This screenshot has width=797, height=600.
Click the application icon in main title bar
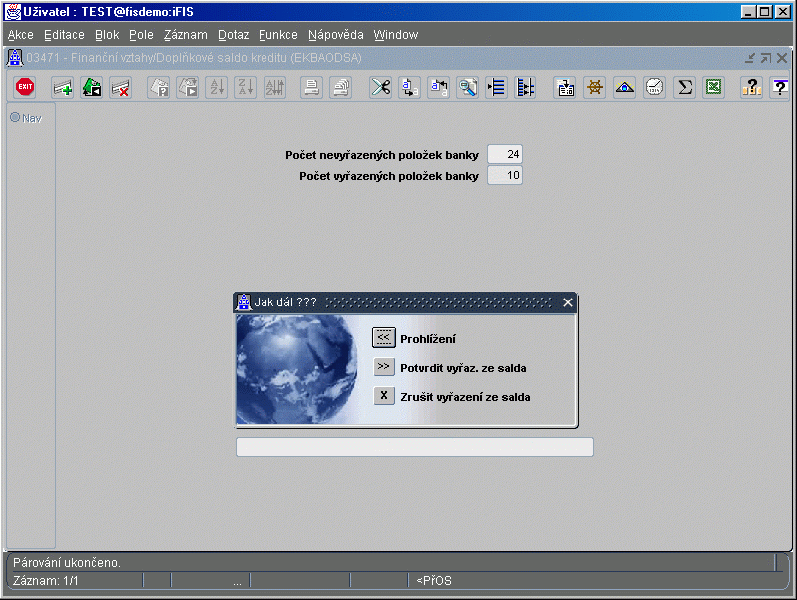coord(13,11)
